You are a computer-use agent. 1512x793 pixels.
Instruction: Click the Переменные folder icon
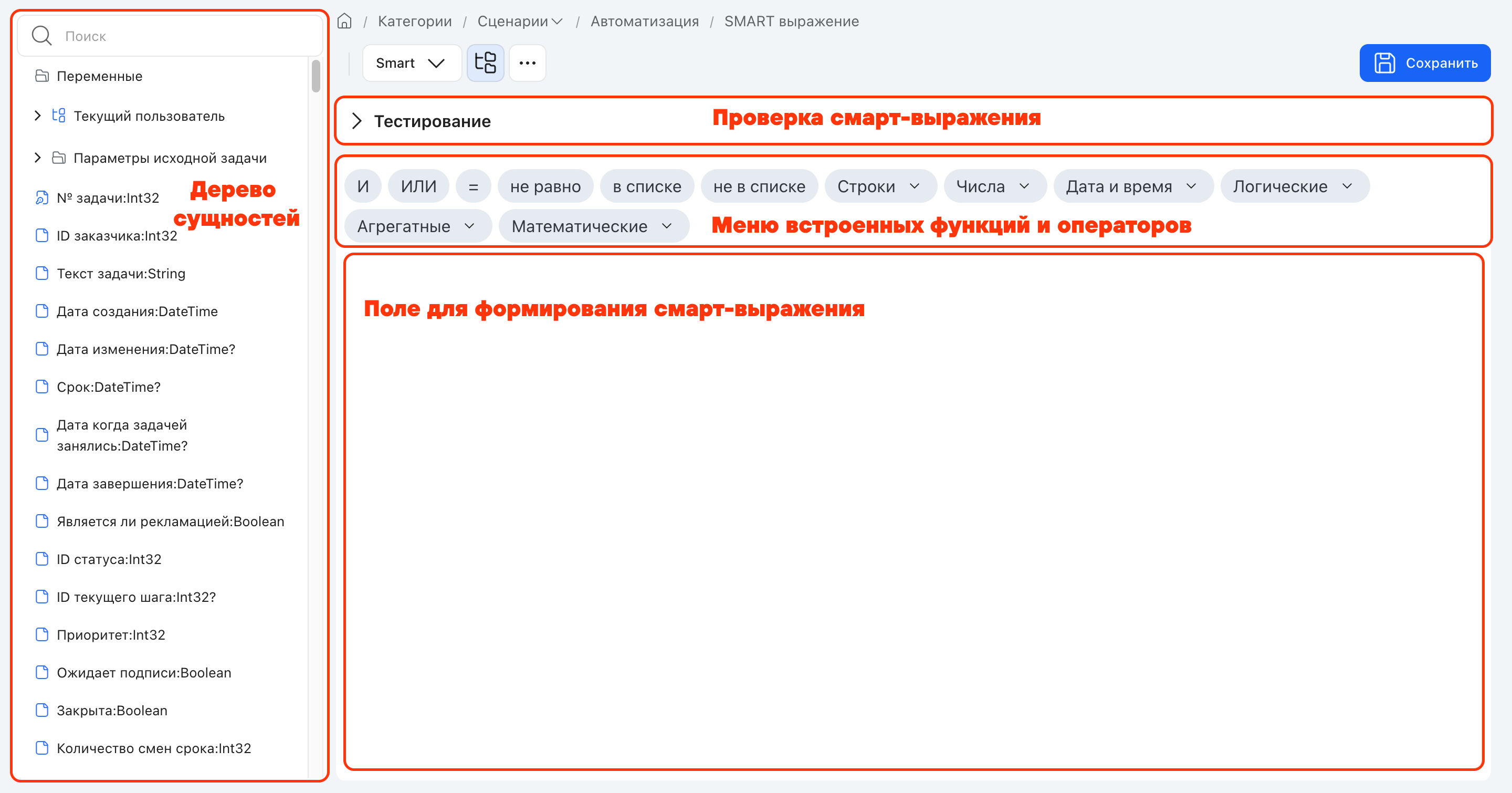click(41, 76)
